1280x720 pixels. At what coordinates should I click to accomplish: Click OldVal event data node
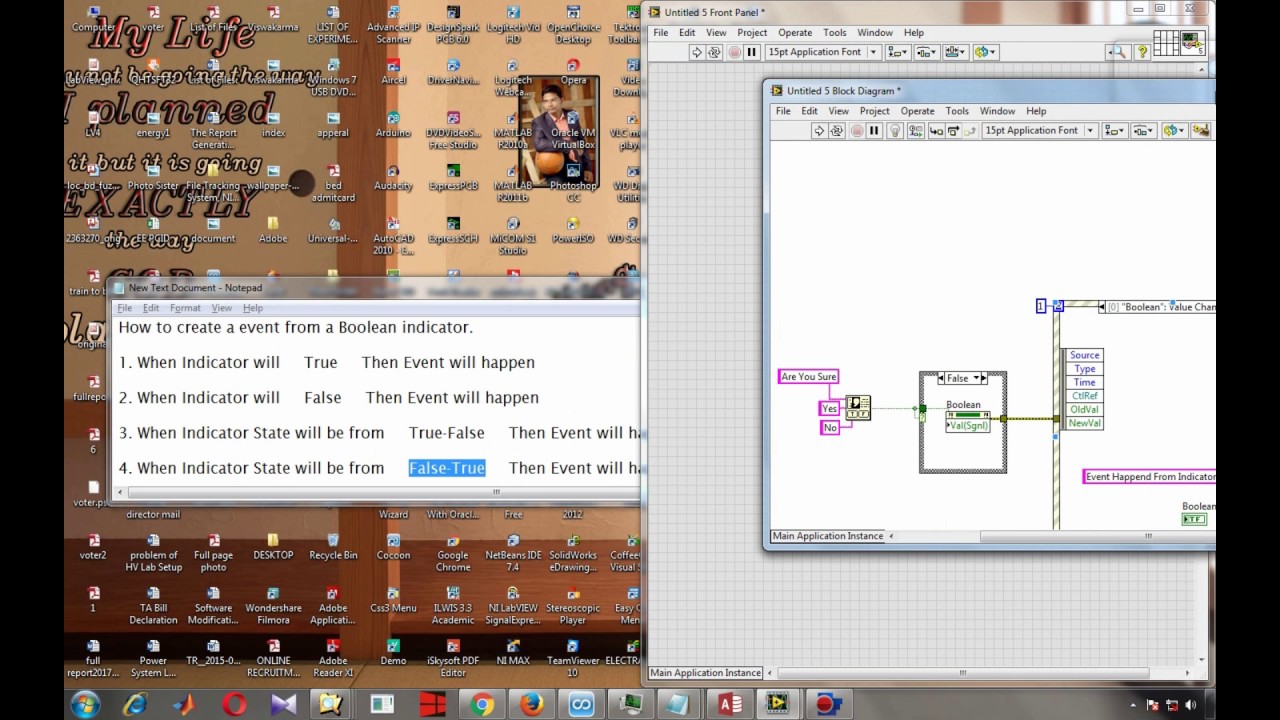pos(1084,410)
